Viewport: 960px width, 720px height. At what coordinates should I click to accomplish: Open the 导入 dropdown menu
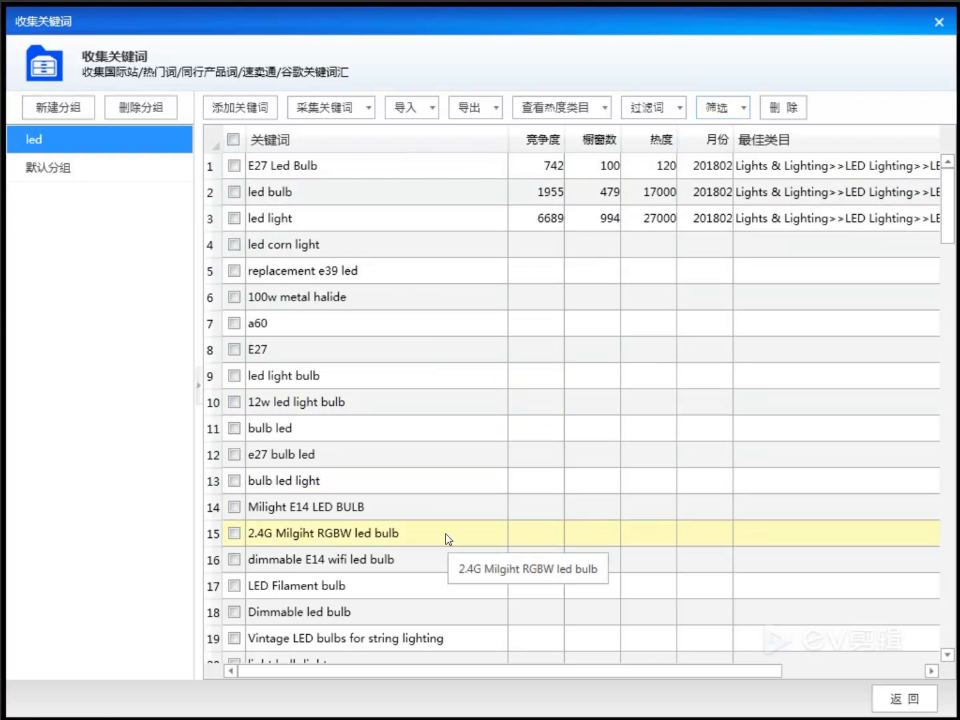point(411,108)
